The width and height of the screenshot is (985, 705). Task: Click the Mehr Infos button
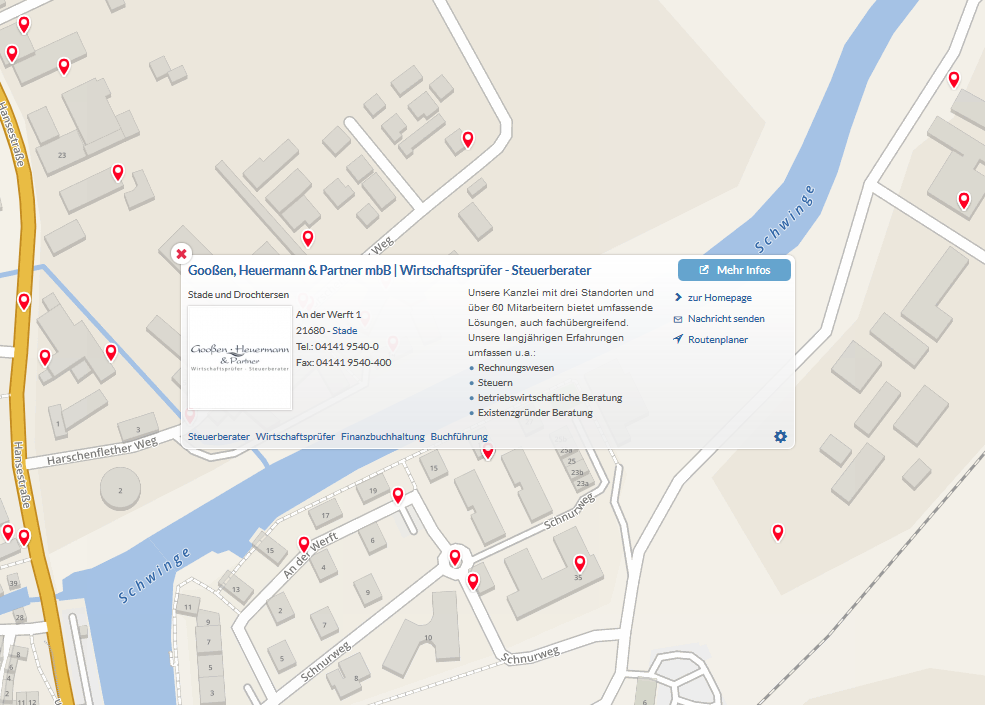734,270
